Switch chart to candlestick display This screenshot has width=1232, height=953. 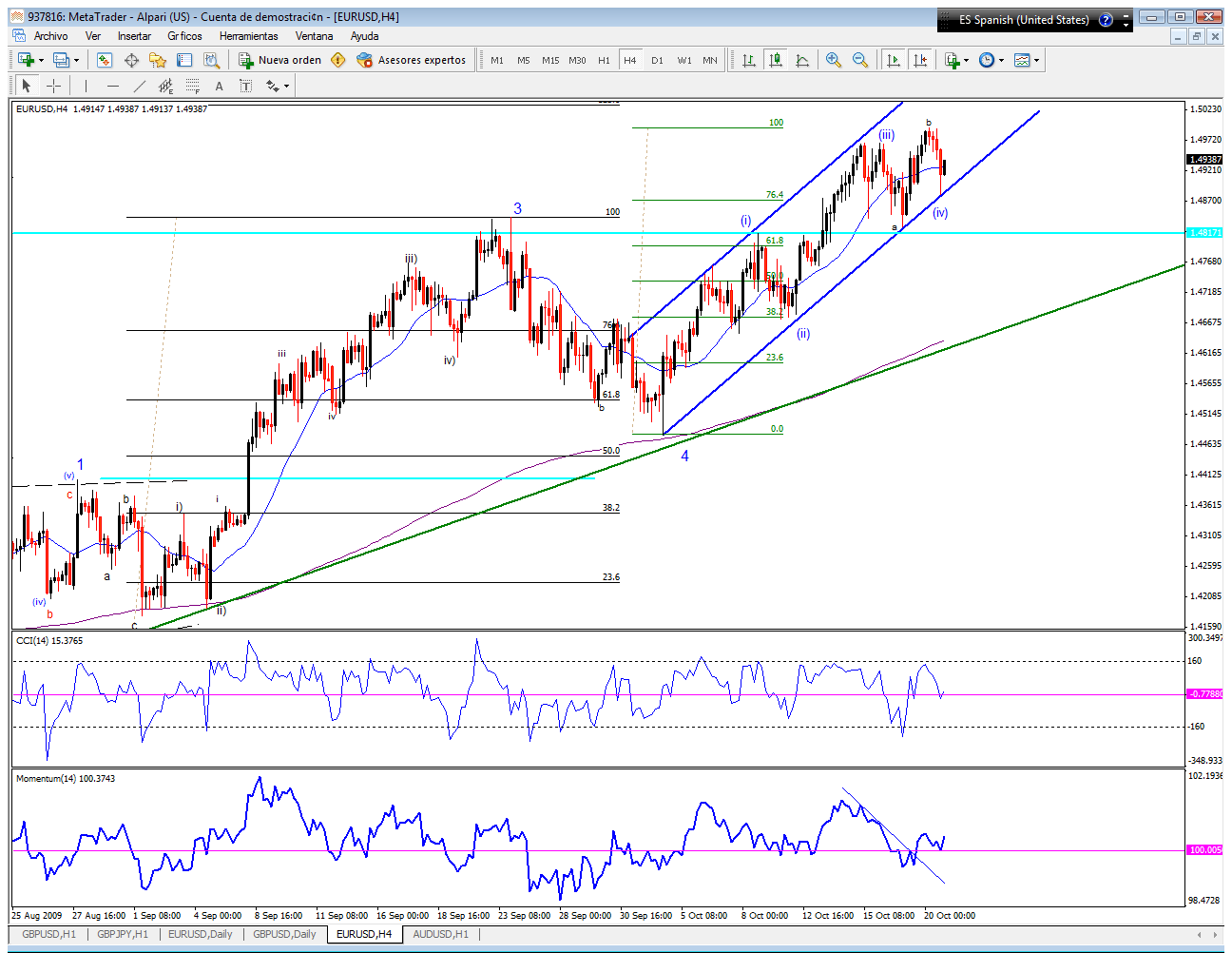pyautogui.click(x=776, y=60)
